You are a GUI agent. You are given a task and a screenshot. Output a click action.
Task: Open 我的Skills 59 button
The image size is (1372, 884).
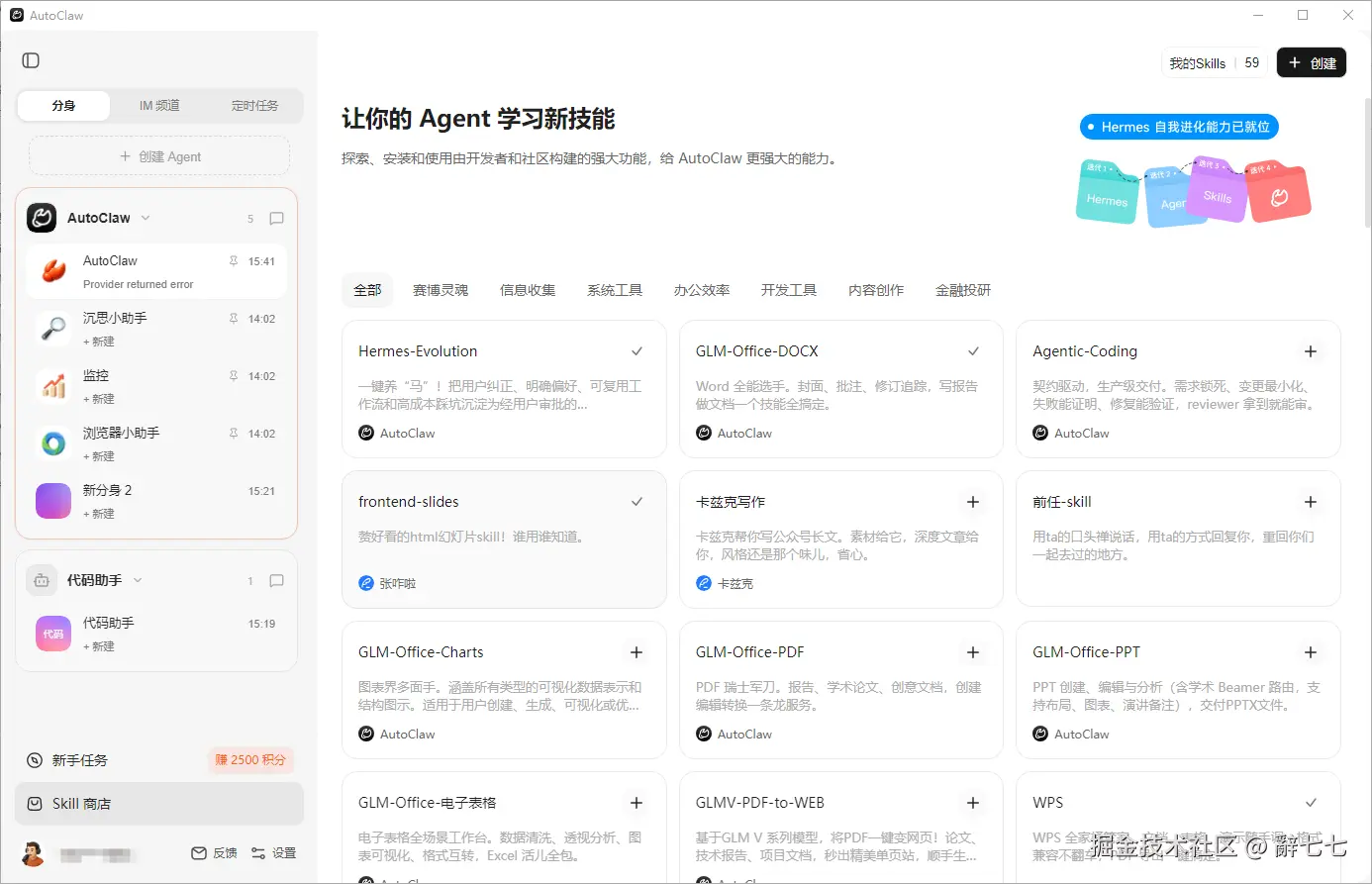(x=1215, y=62)
